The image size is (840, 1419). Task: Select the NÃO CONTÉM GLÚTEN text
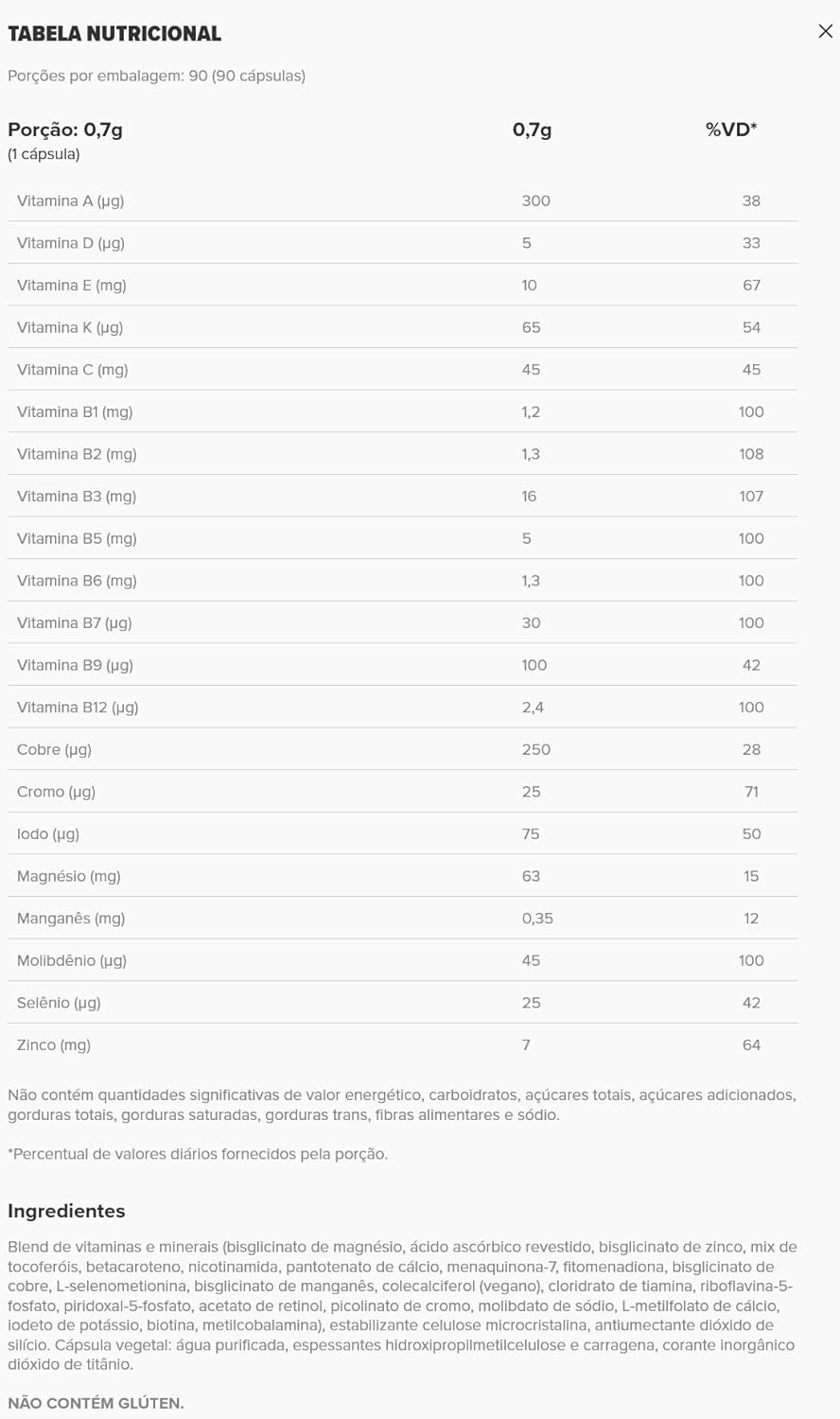(x=95, y=1405)
